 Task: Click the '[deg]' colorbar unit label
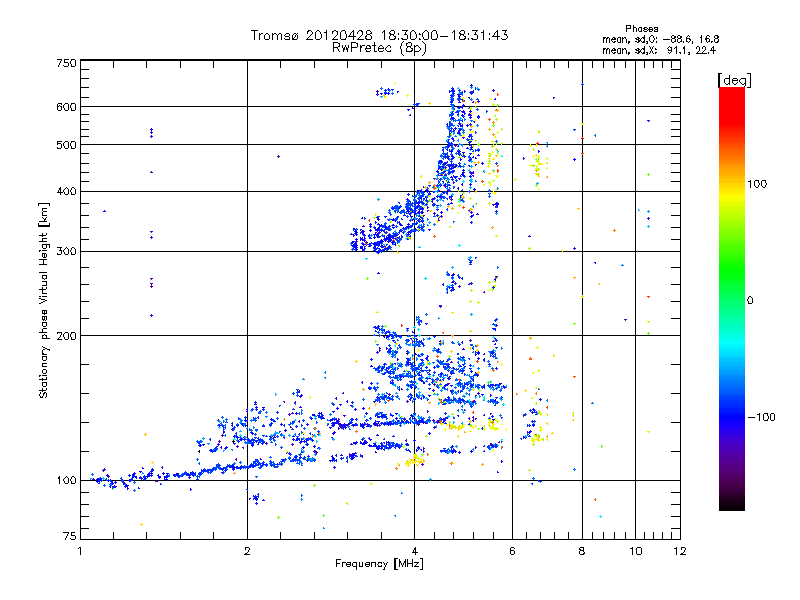[734, 80]
